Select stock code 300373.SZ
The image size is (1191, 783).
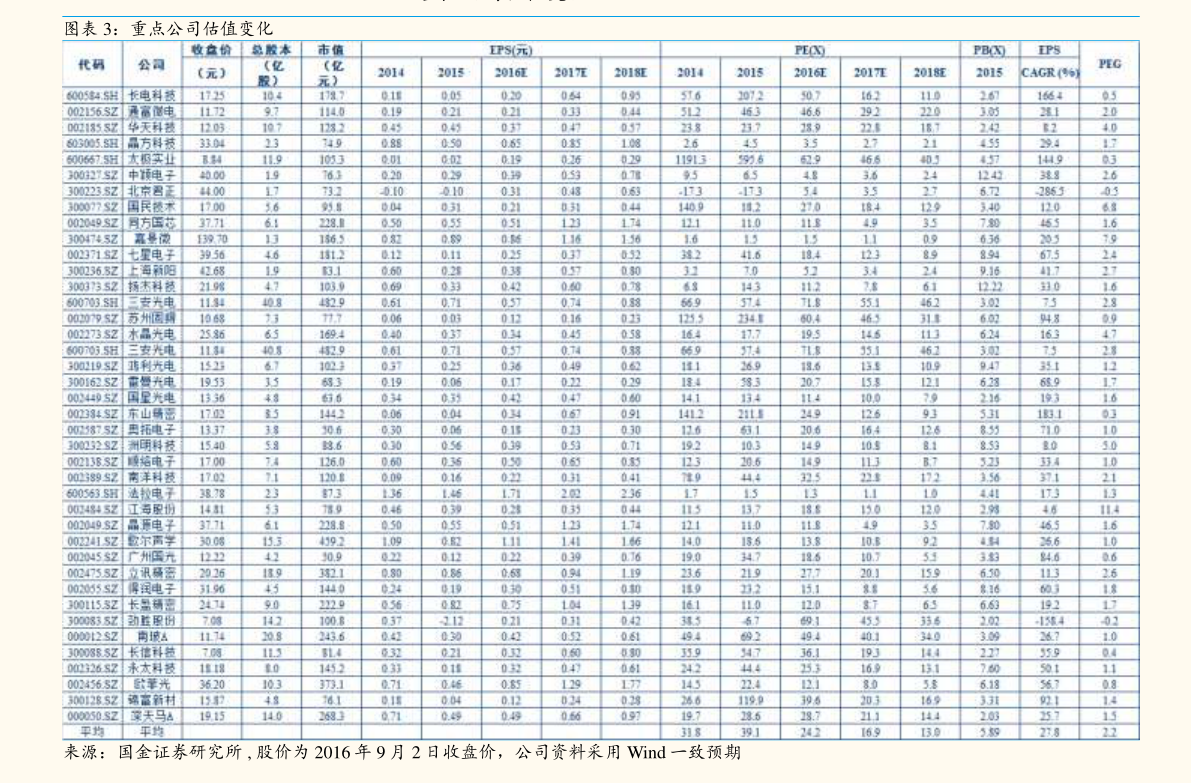(92, 287)
